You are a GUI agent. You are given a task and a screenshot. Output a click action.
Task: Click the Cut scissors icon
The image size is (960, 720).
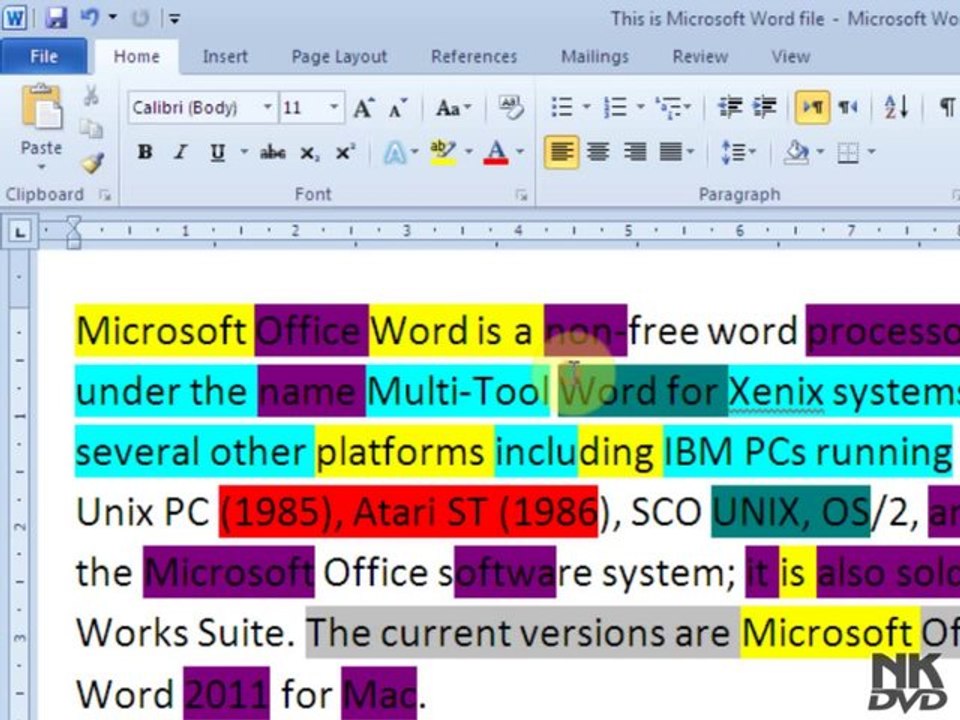(91, 96)
